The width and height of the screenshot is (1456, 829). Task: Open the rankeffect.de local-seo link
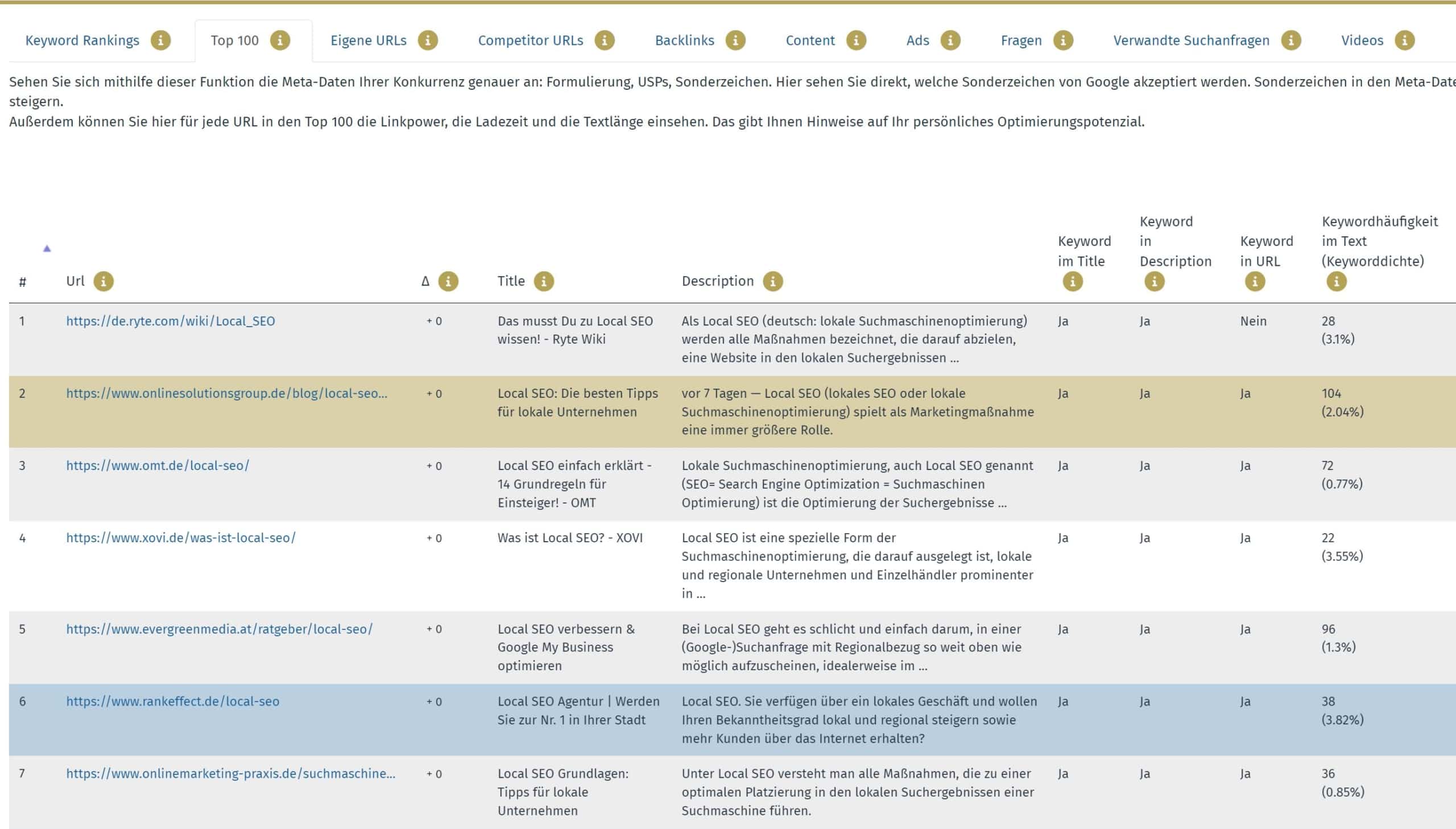pyautogui.click(x=173, y=702)
